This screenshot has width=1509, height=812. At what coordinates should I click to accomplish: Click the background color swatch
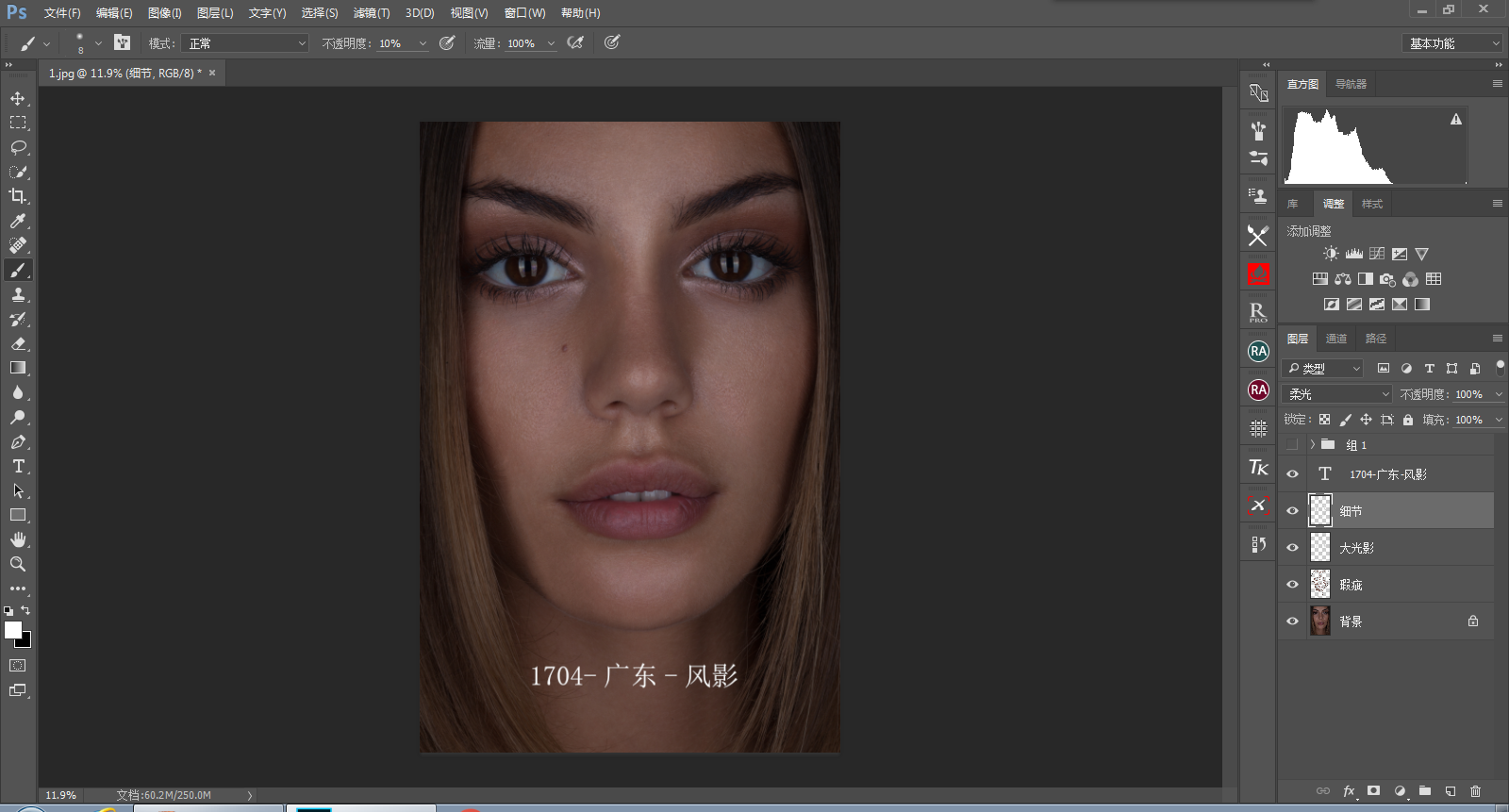click(25, 642)
